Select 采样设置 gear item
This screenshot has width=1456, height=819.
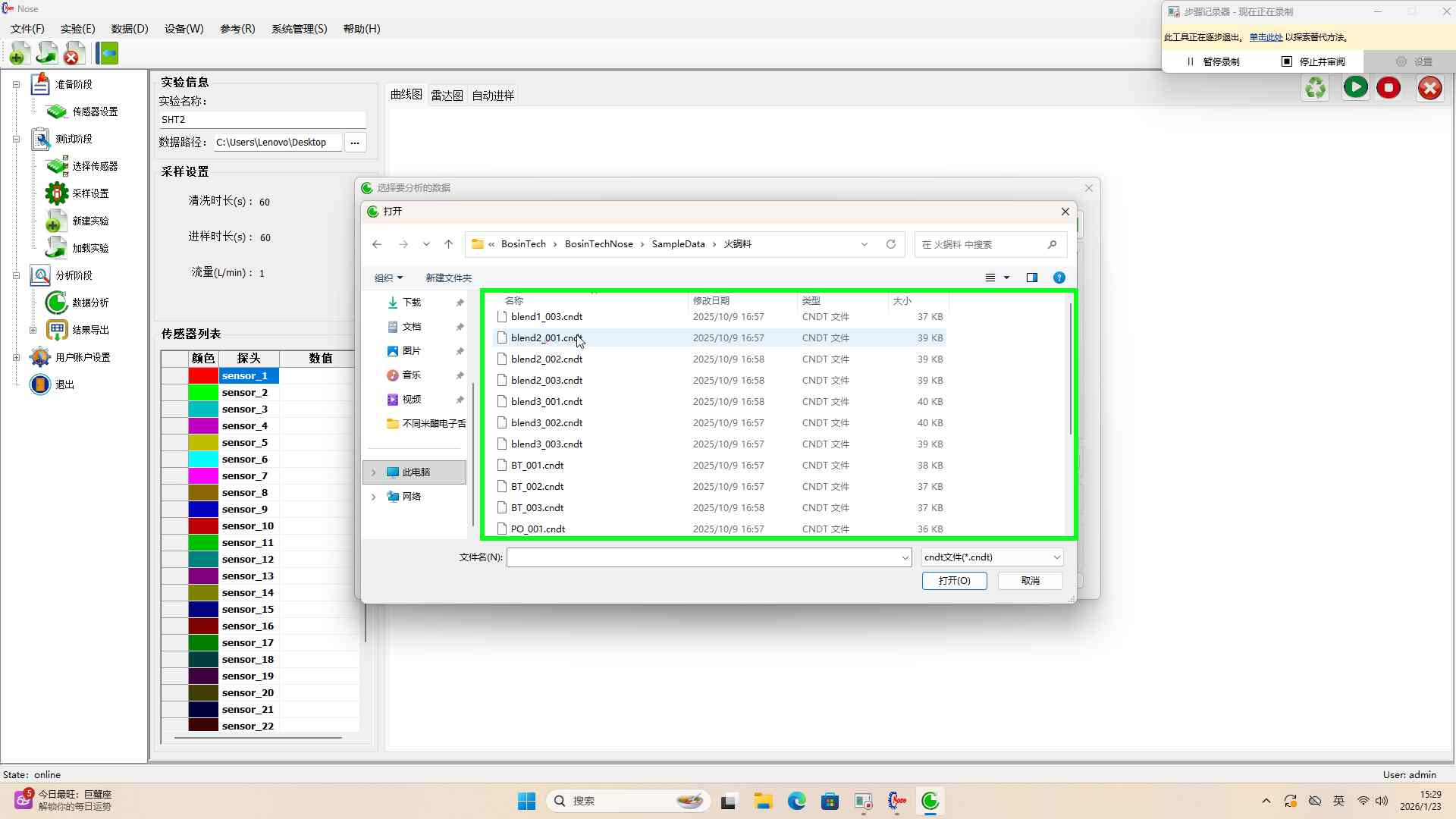pyautogui.click(x=89, y=193)
